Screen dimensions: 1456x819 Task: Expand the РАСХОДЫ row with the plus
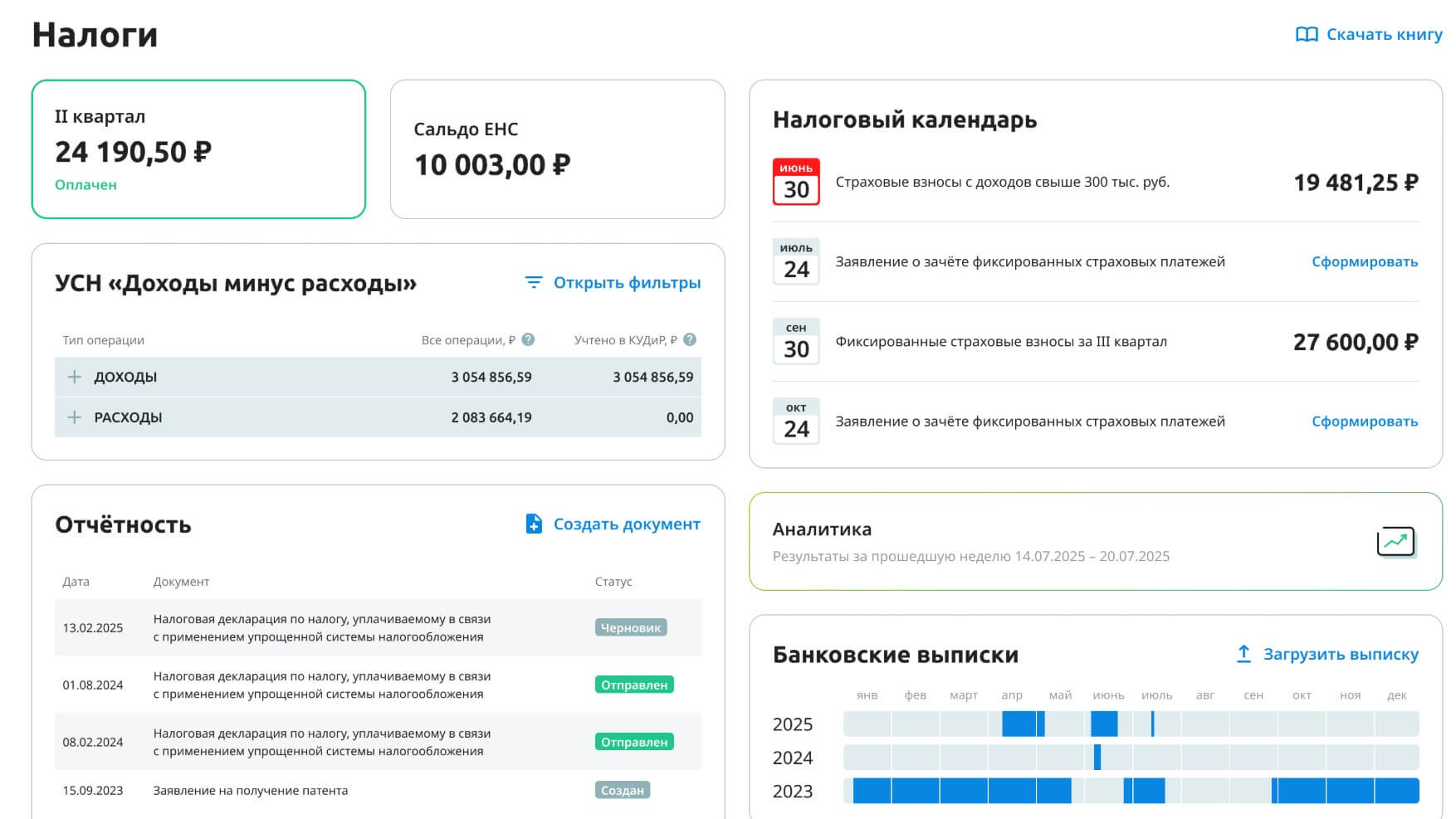click(x=73, y=417)
